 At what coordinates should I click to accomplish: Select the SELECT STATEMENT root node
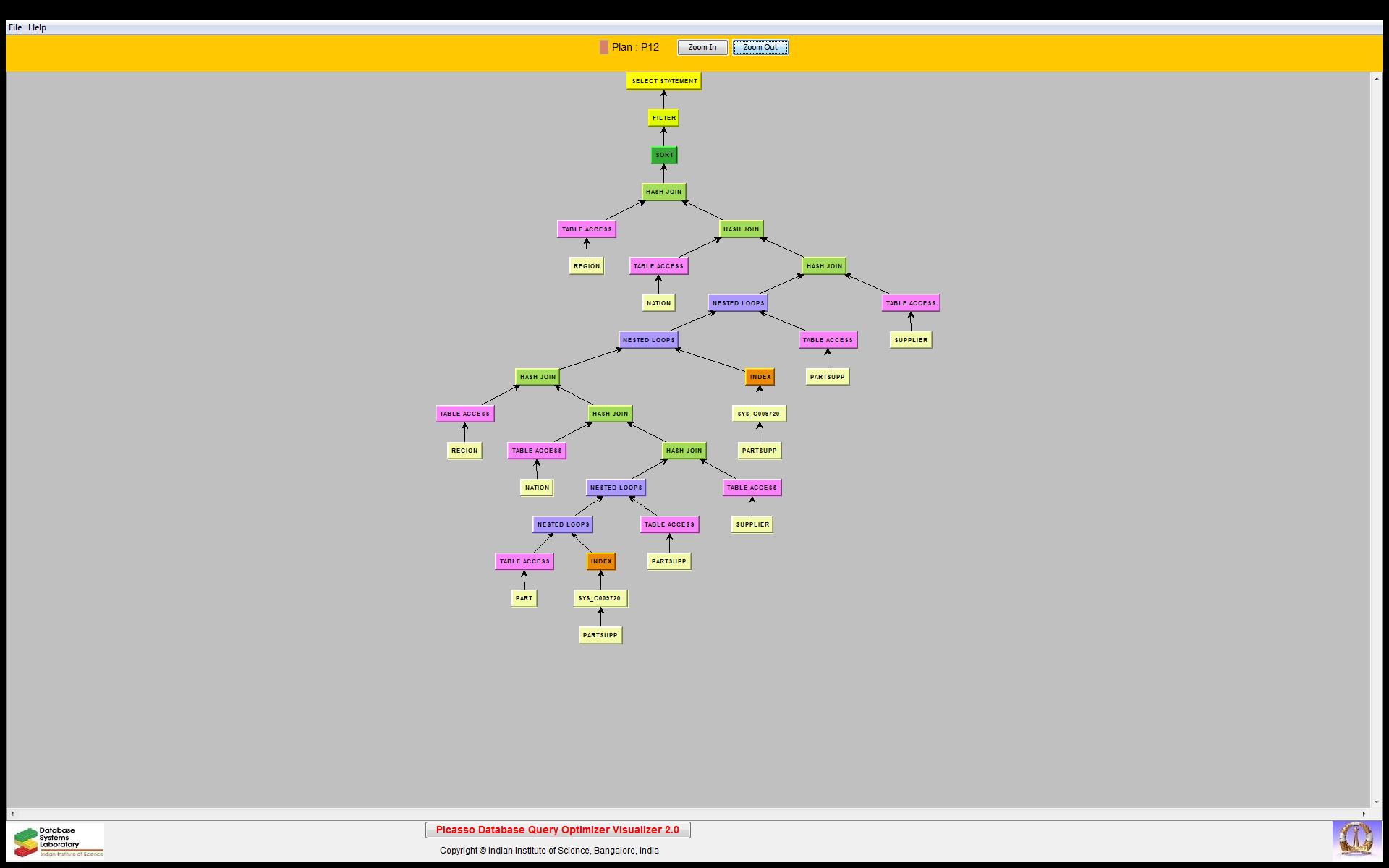(663, 81)
